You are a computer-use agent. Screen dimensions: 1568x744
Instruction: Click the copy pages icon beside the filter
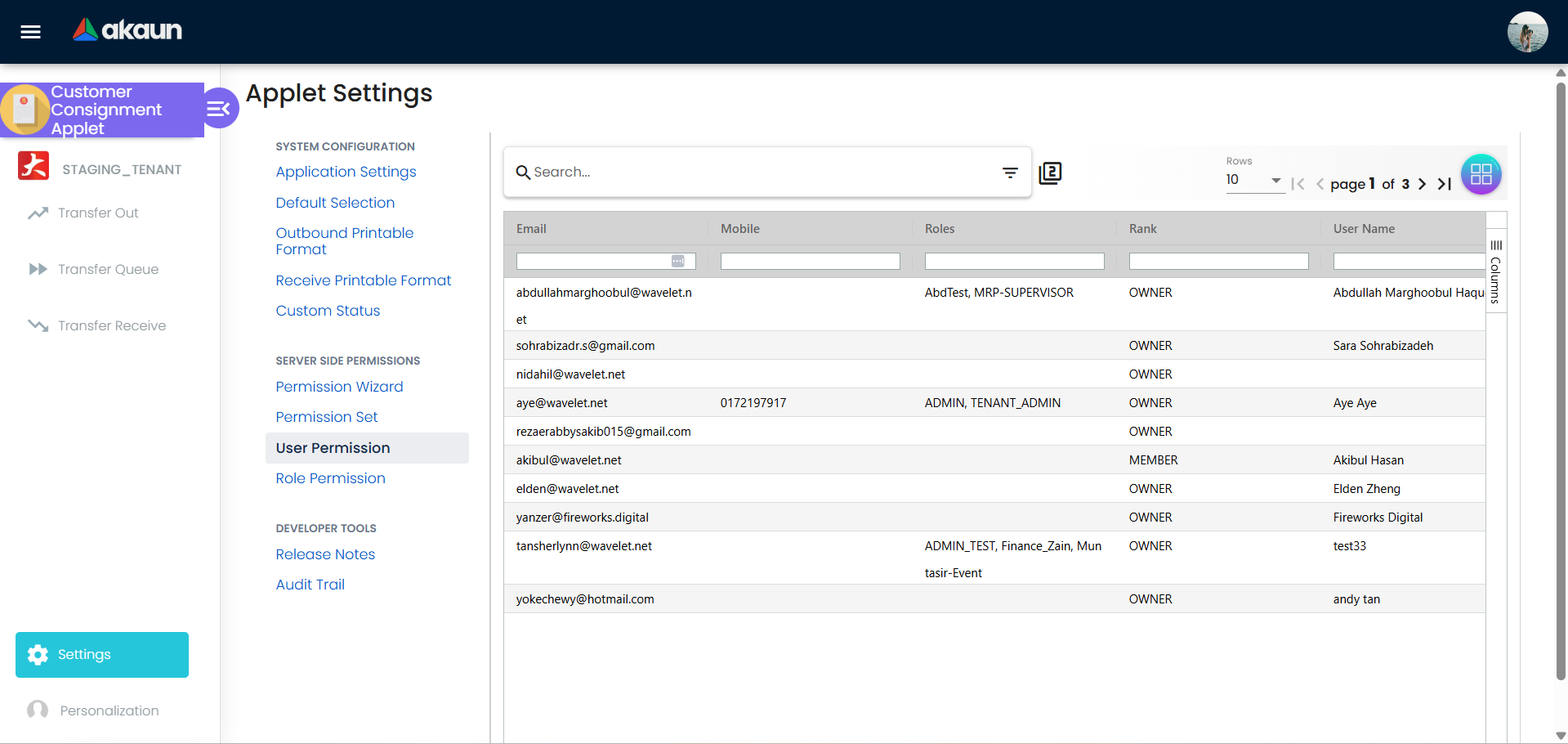(x=1050, y=173)
